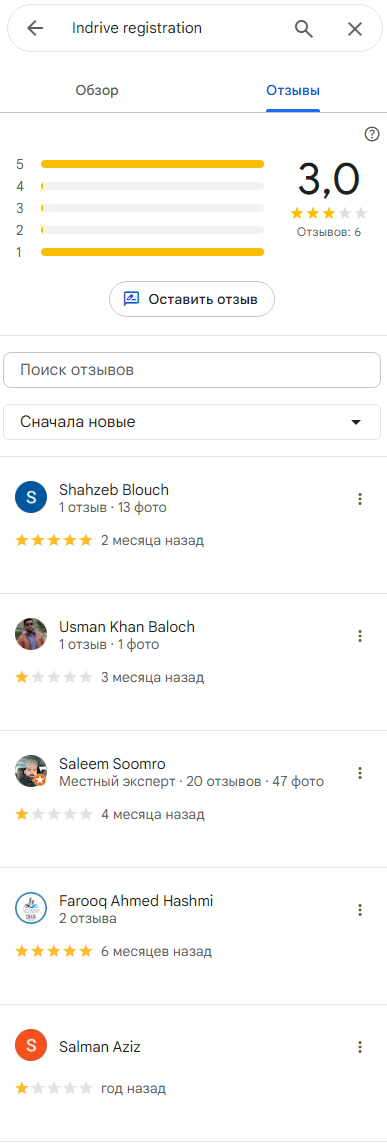Open the rating help question mark icon
Image resolution: width=387 pixels, height=1143 pixels.
pyautogui.click(x=372, y=133)
